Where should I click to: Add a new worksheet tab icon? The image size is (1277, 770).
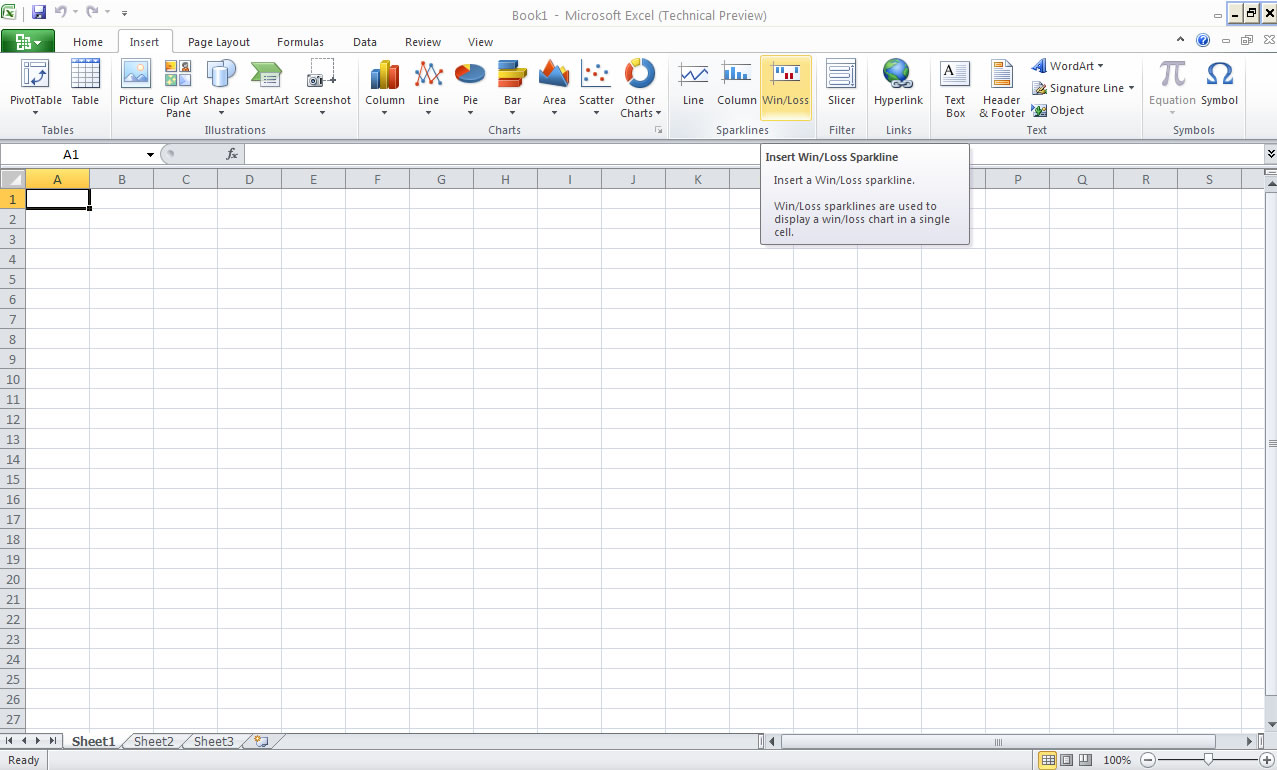262,741
